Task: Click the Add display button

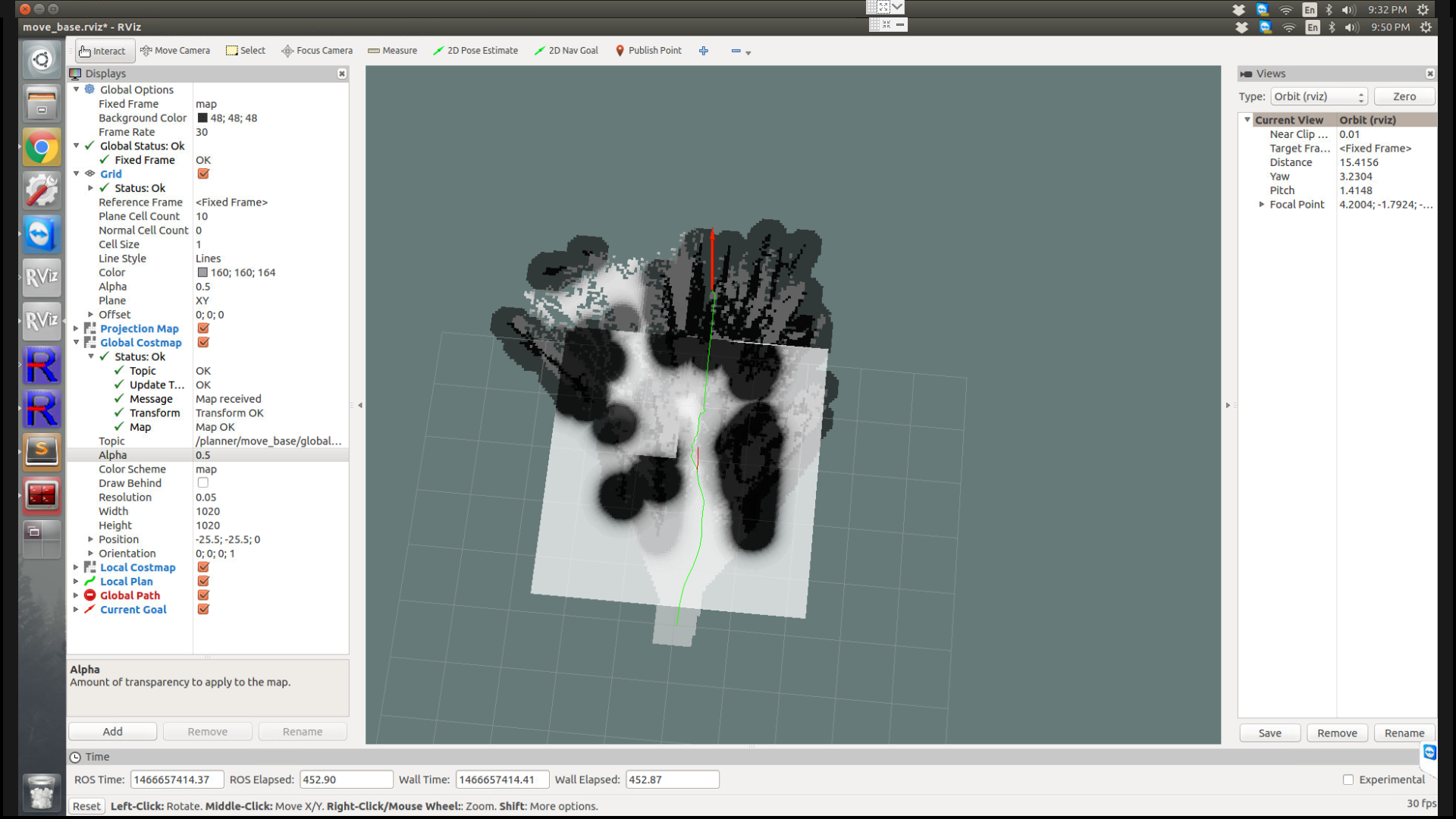Action: (113, 732)
